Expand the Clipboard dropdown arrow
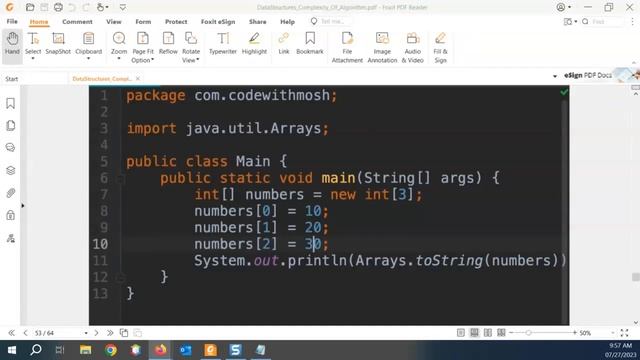This screenshot has height=360, width=640. point(89,59)
